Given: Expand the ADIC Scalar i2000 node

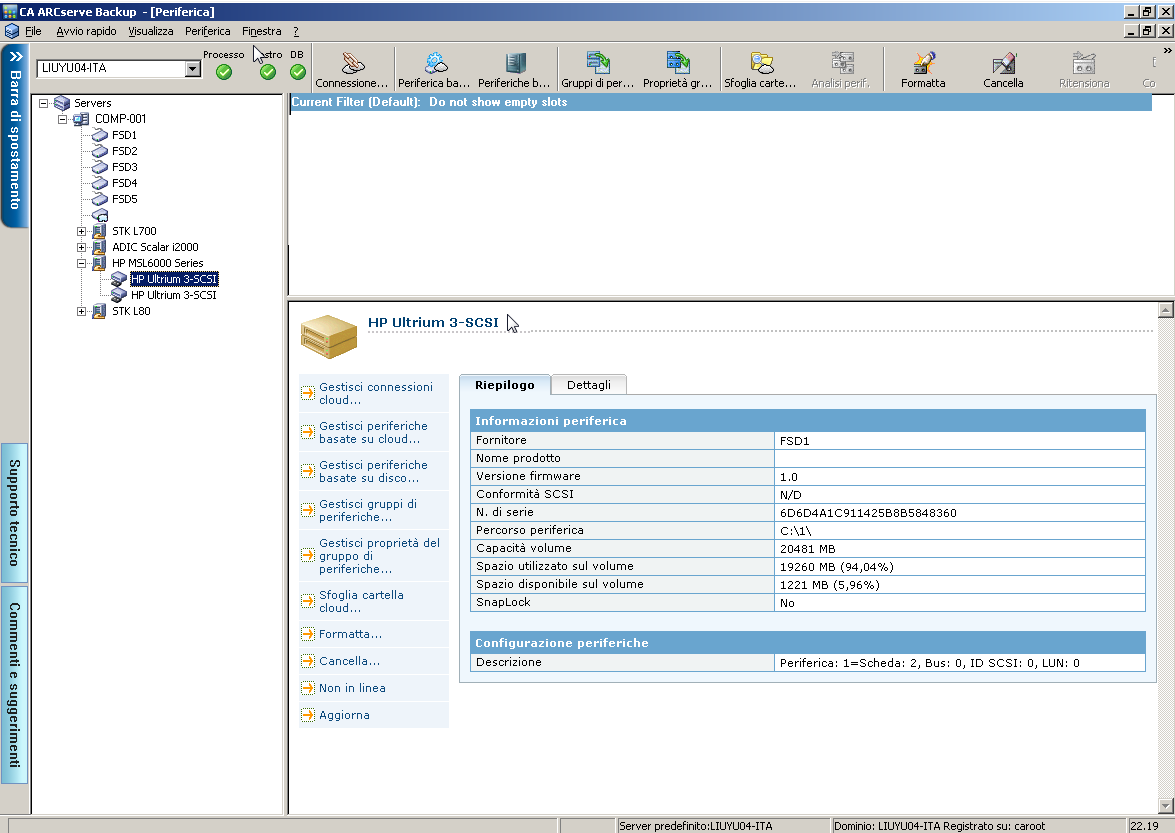Looking at the screenshot, I should coord(82,247).
